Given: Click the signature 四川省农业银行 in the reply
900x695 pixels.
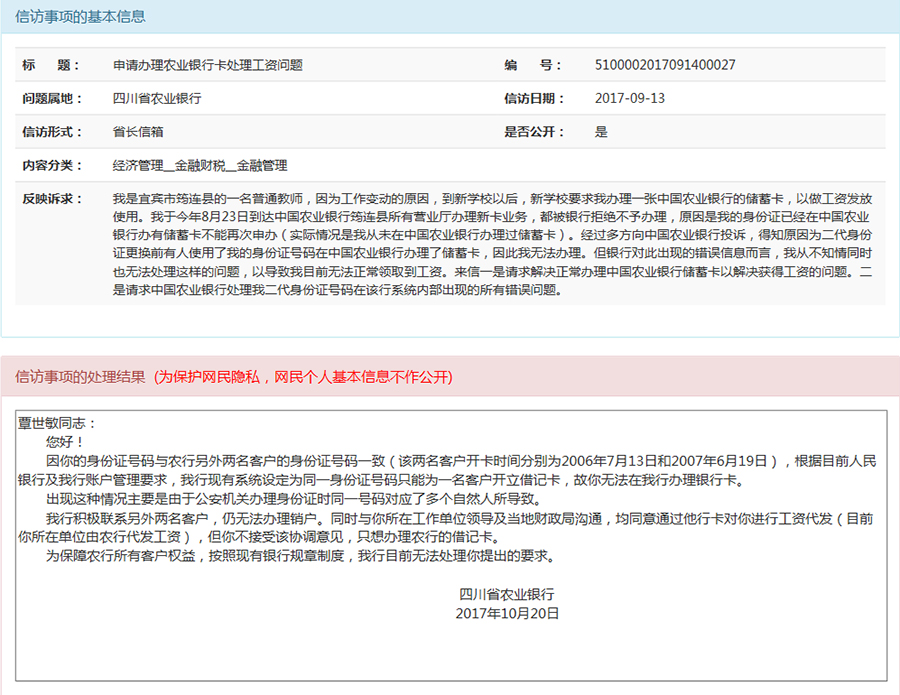Looking at the screenshot, I should coord(507,595).
